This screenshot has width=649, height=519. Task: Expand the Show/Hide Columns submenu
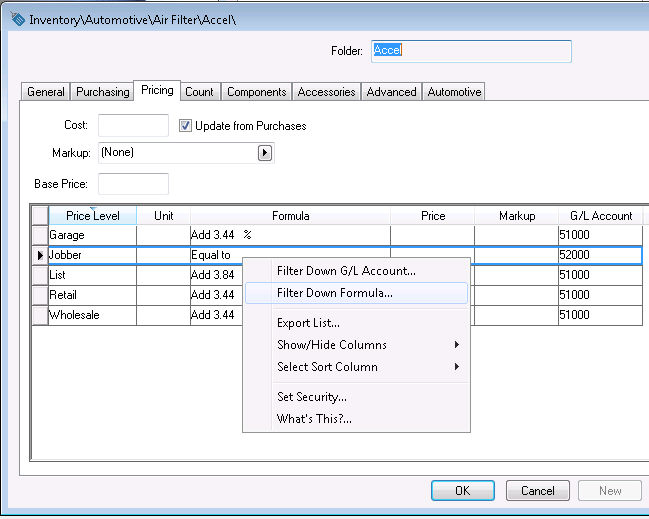tap(355, 345)
